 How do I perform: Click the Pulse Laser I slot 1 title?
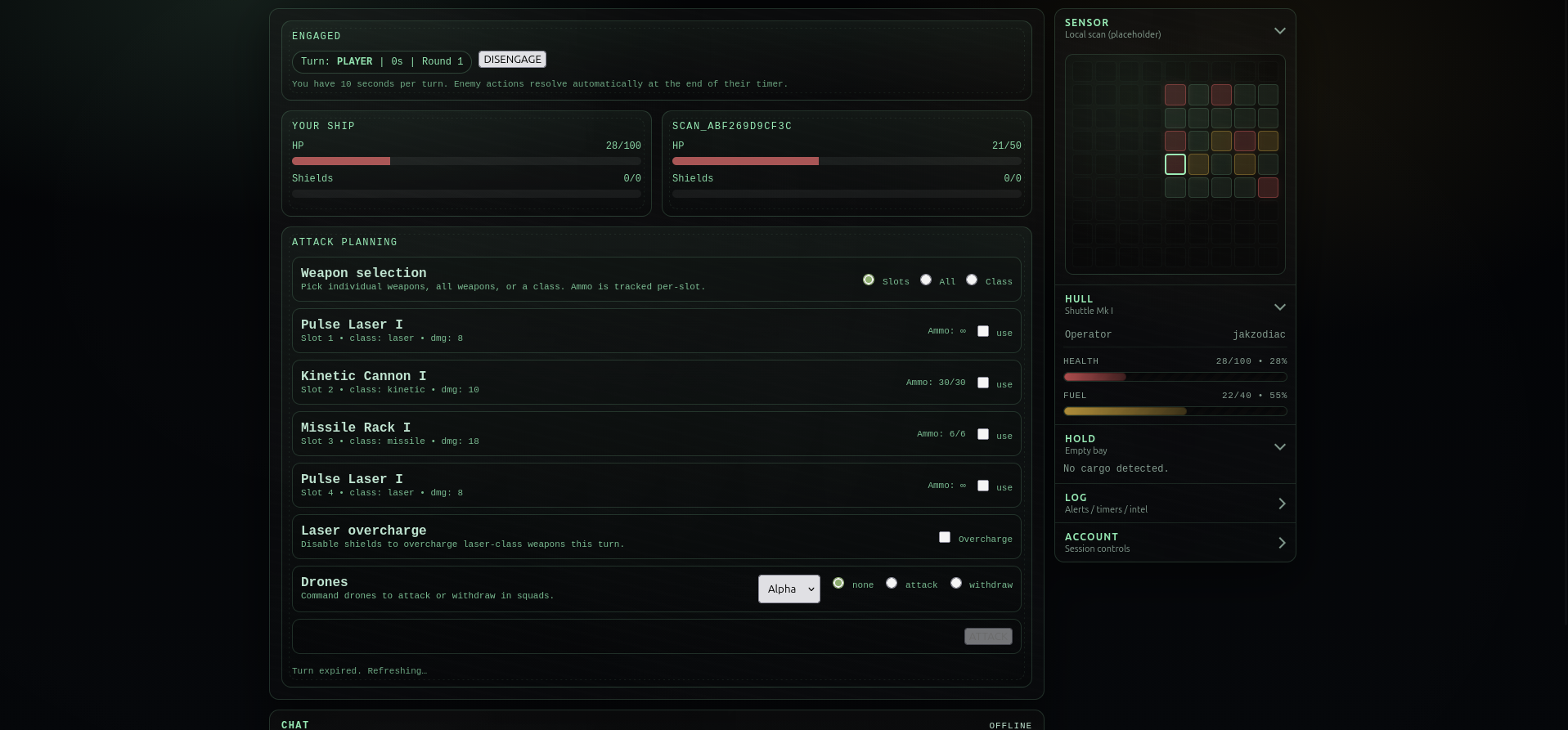[x=352, y=325]
